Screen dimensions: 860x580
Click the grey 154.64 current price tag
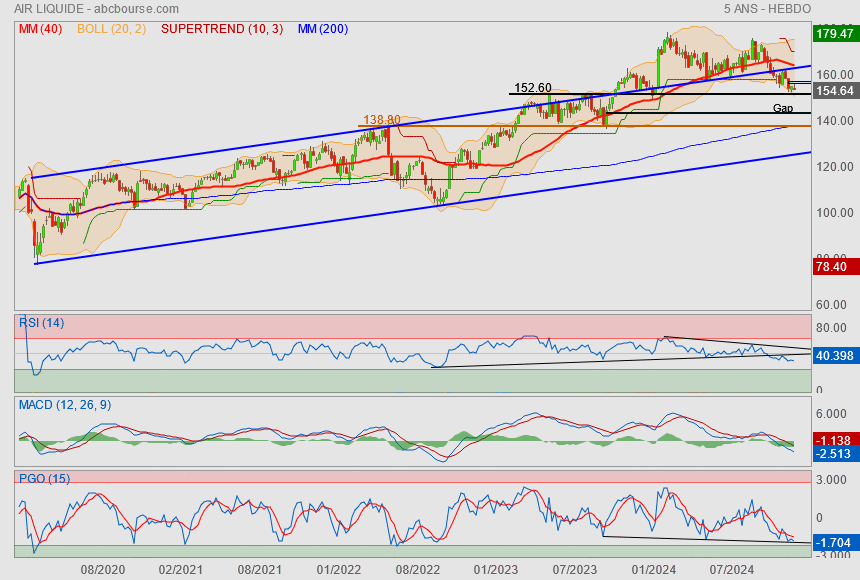pos(835,91)
